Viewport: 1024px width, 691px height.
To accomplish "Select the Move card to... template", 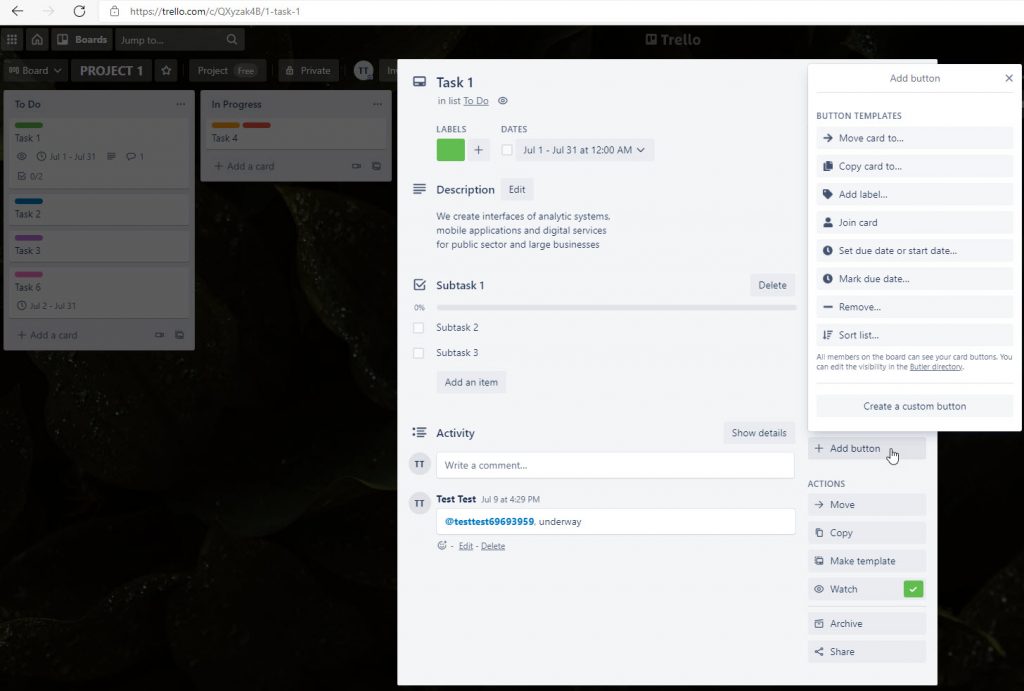I will (914, 138).
